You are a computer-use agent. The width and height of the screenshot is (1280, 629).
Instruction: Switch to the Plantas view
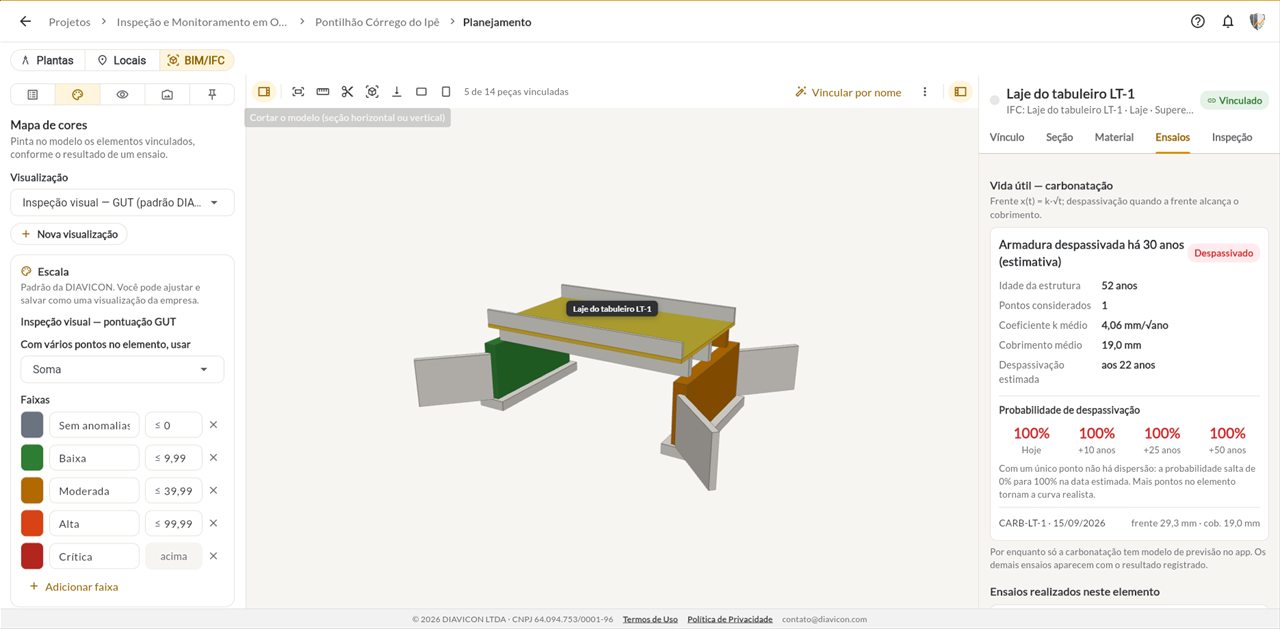[x=47, y=60]
